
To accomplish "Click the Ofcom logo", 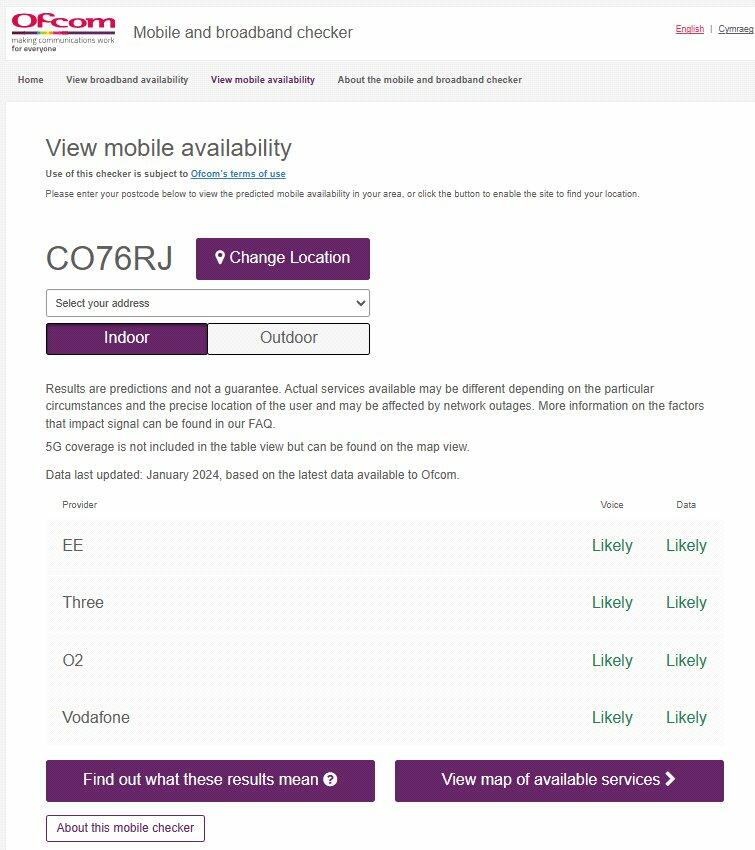I will click(63, 32).
